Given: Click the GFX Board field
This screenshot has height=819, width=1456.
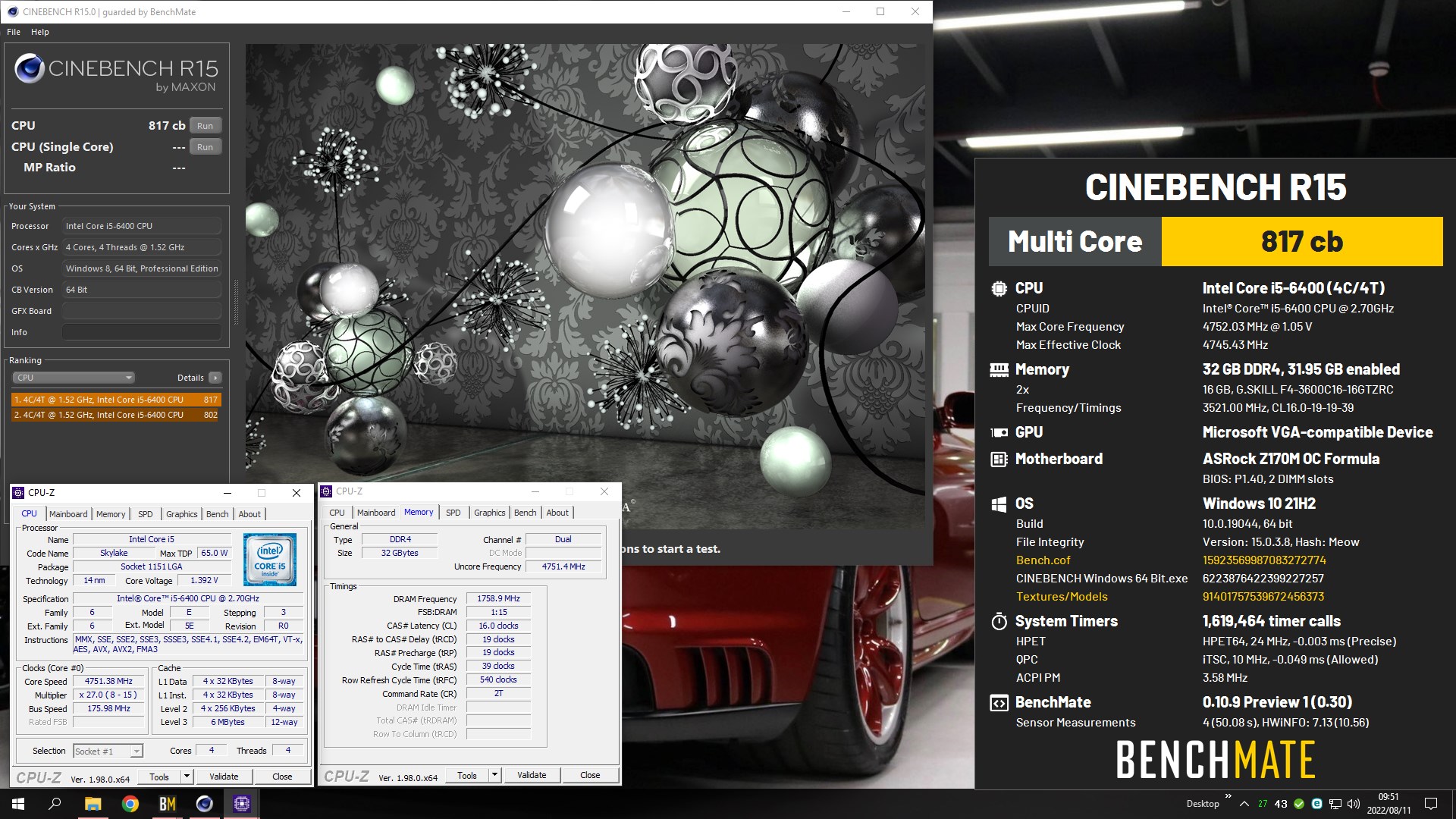Looking at the screenshot, I should click(x=142, y=311).
